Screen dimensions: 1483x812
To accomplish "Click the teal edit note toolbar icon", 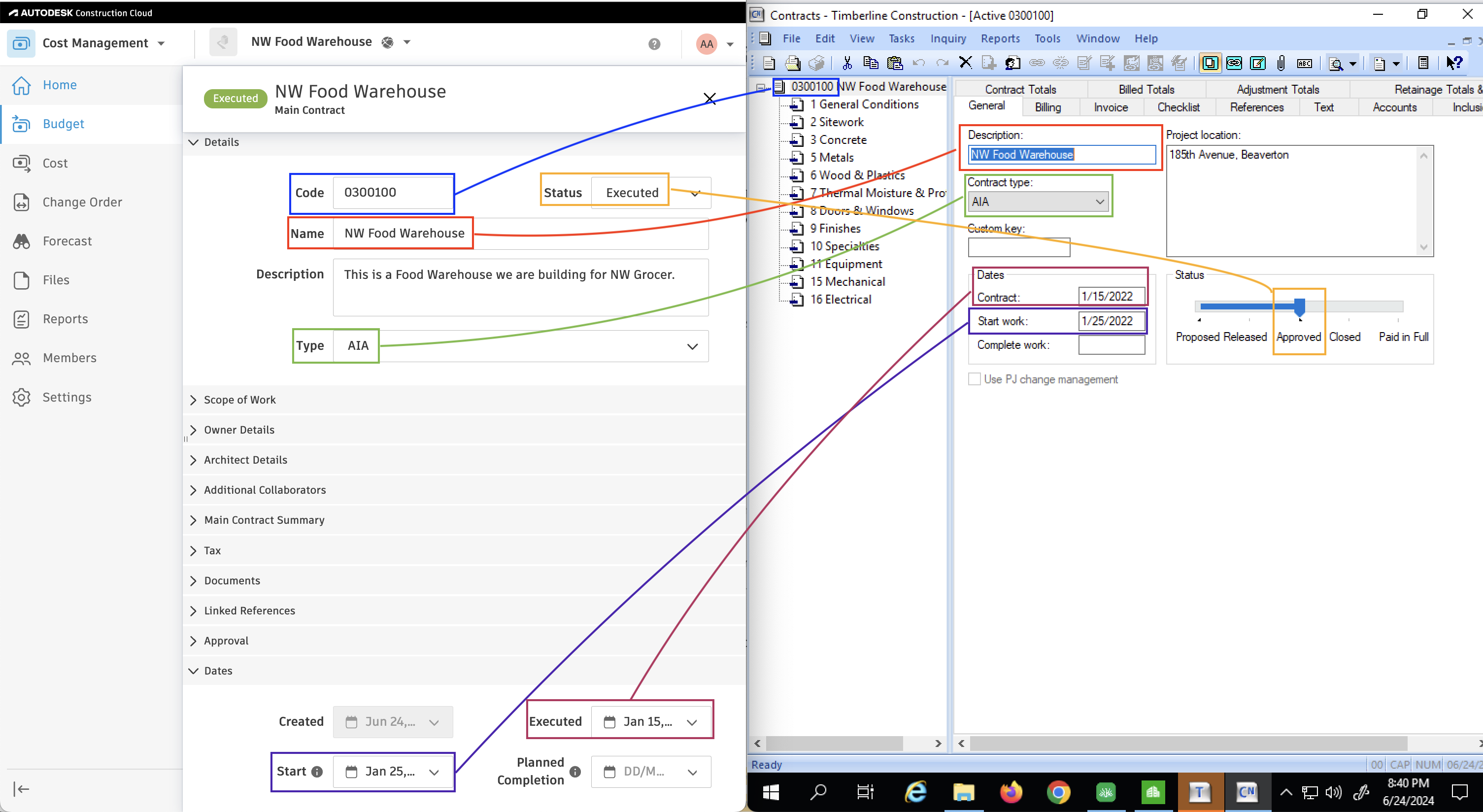I will (x=1258, y=63).
